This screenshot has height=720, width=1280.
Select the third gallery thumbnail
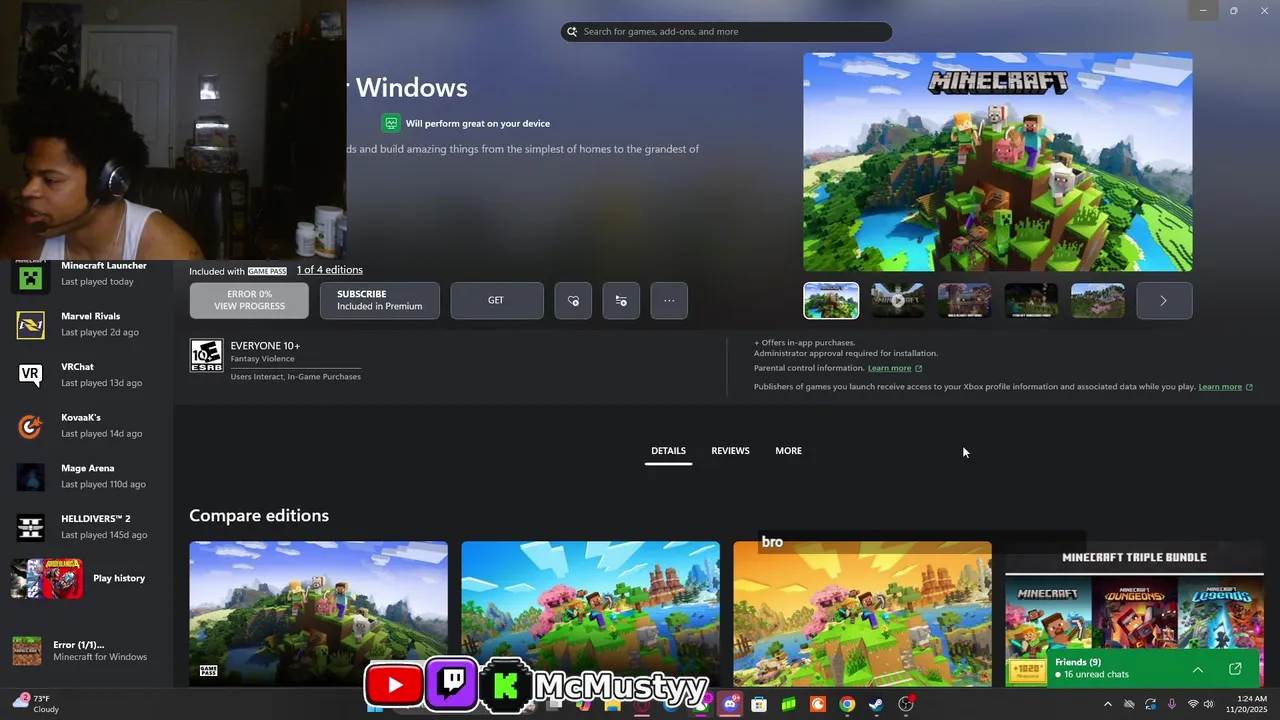pos(964,301)
